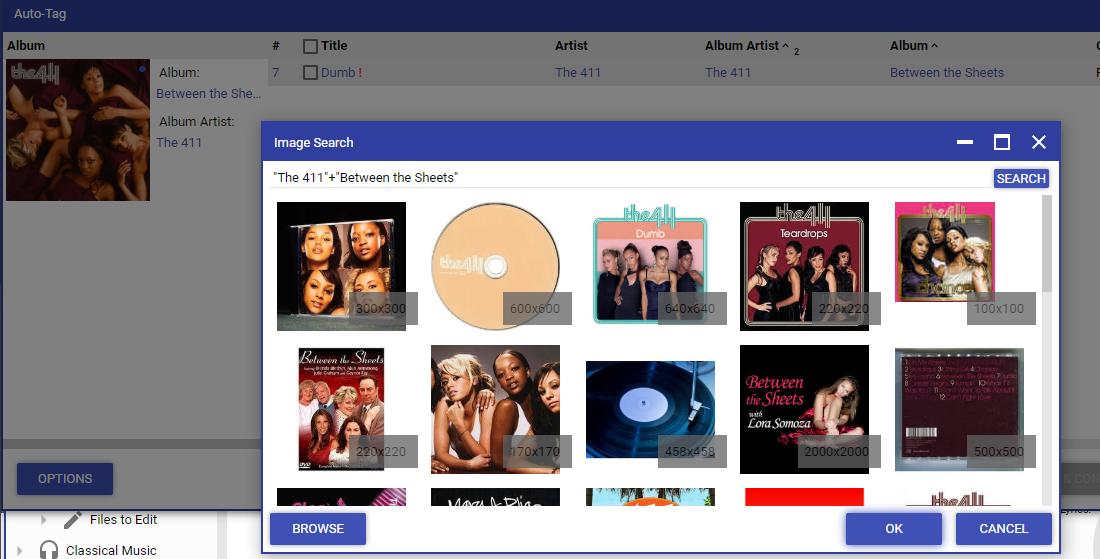Expand the Files to Edit tree node

pyautogui.click(x=43, y=520)
